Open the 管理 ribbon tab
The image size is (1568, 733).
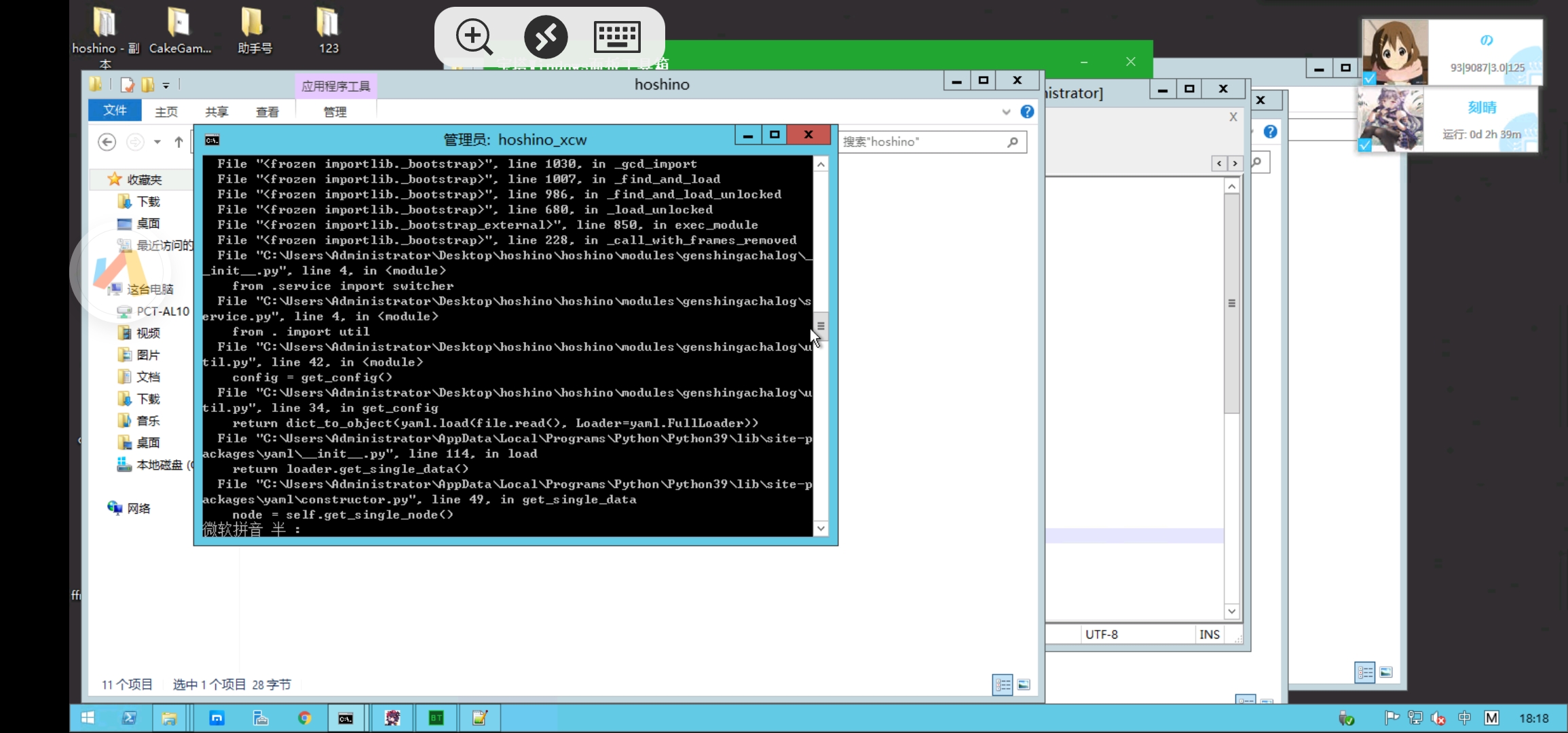[335, 111]
